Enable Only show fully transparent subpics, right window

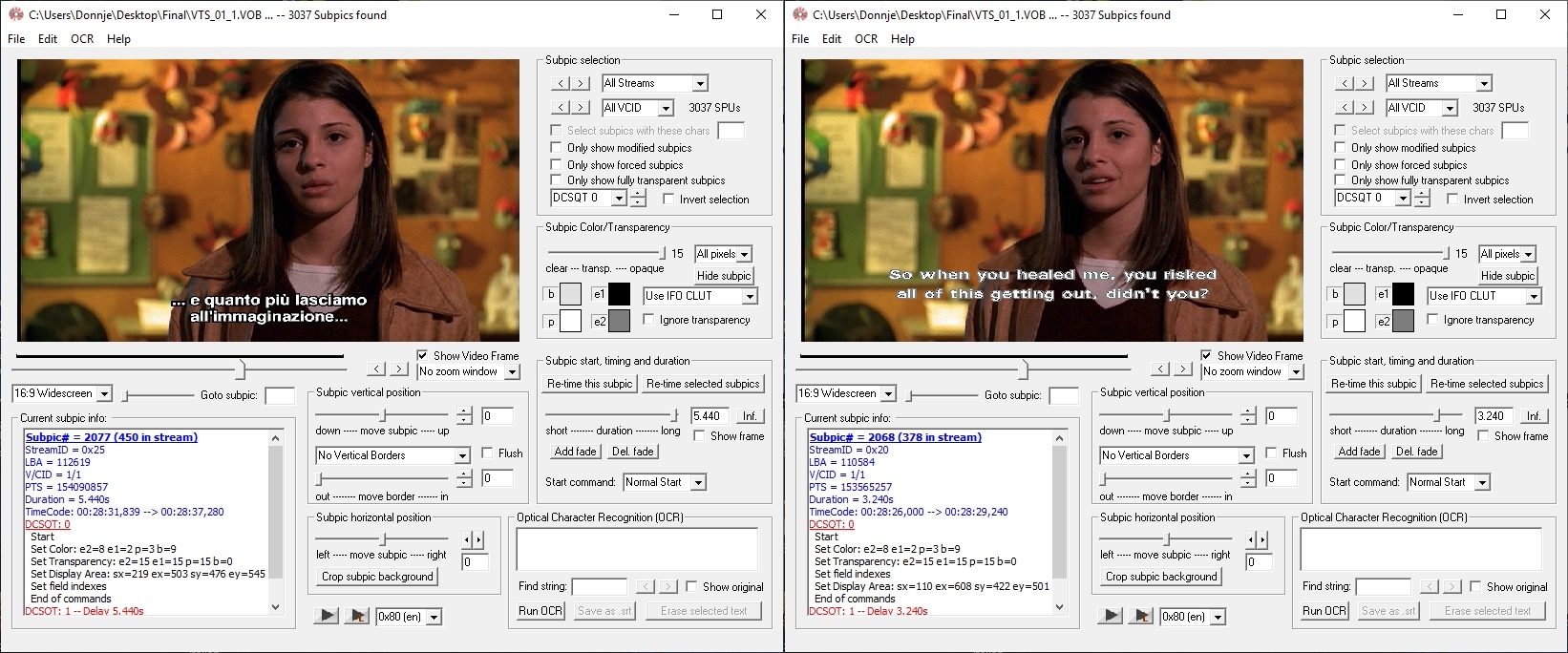coord(1340,179)
